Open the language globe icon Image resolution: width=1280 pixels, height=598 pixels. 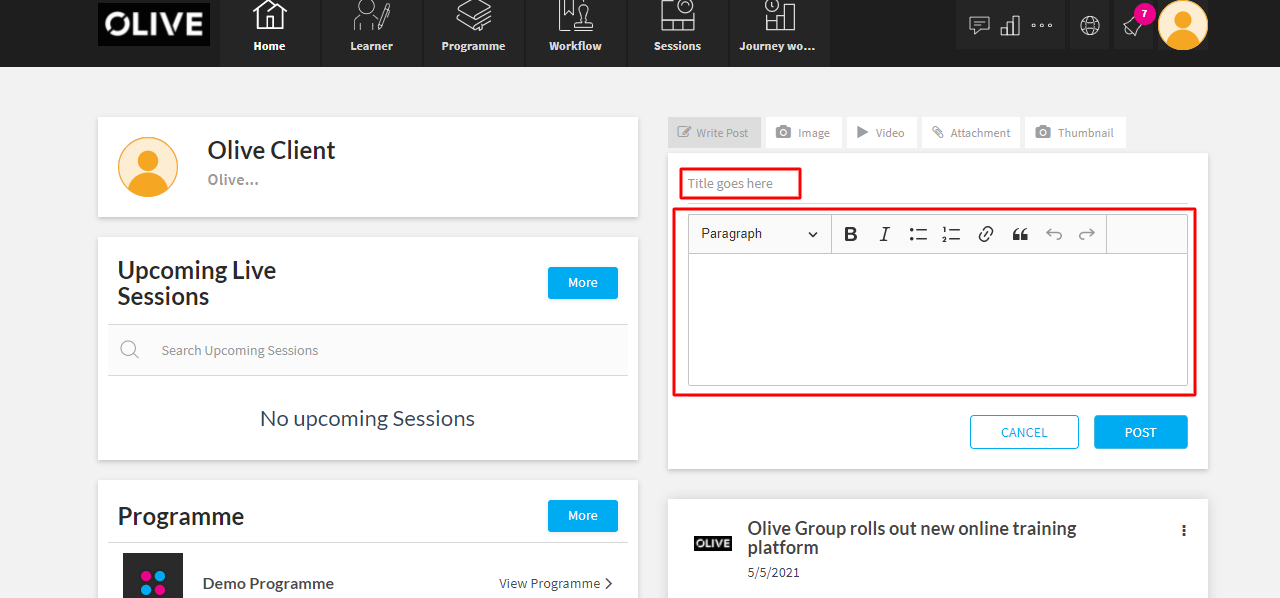(x=1089, y=25)
